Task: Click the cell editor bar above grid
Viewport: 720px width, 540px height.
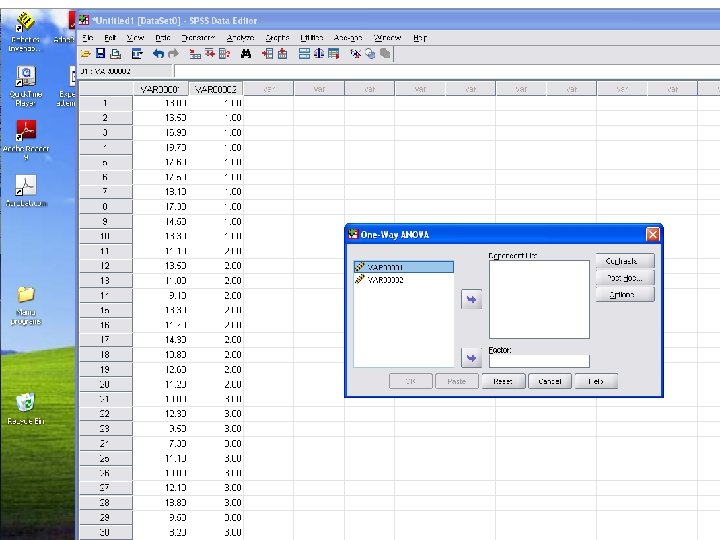Action: 447,71
